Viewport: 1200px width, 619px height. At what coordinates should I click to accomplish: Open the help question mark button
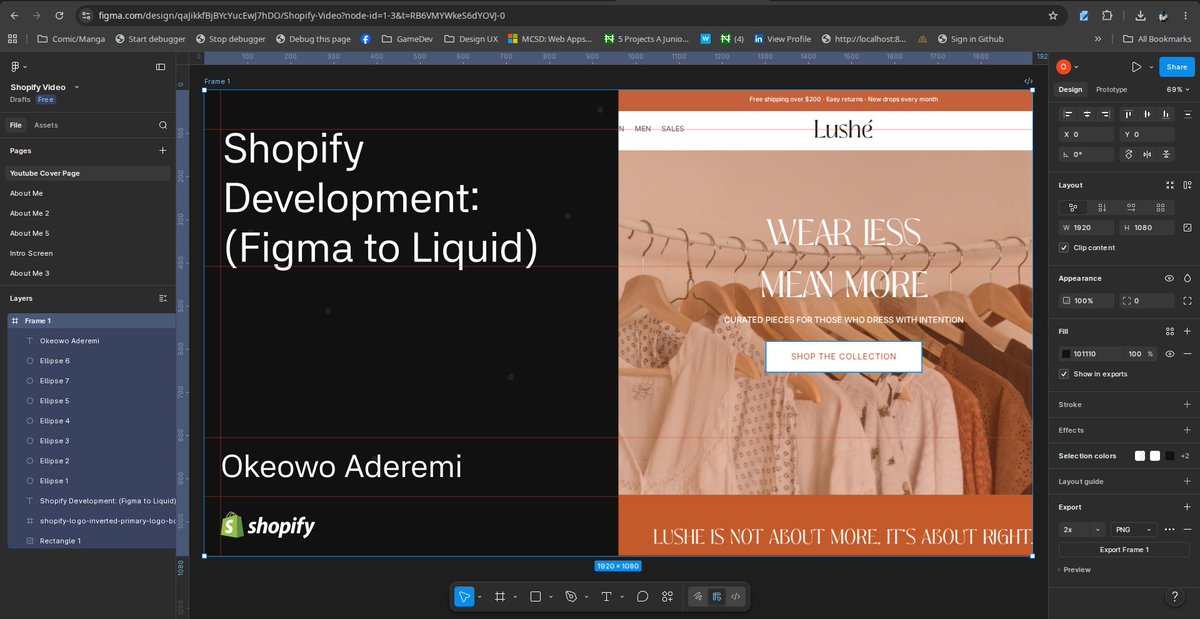(x=1175, y=596)
